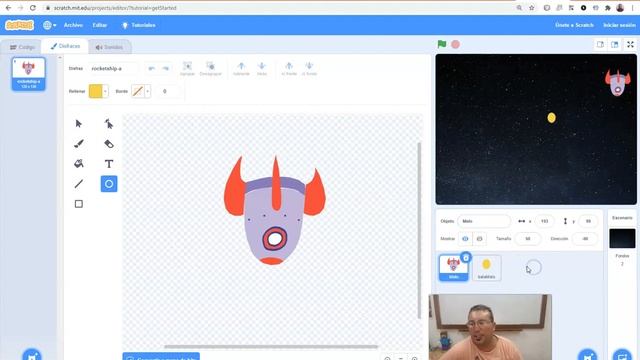Click the sprite name Objeto field
640x360 pixels.
(484, 221)
